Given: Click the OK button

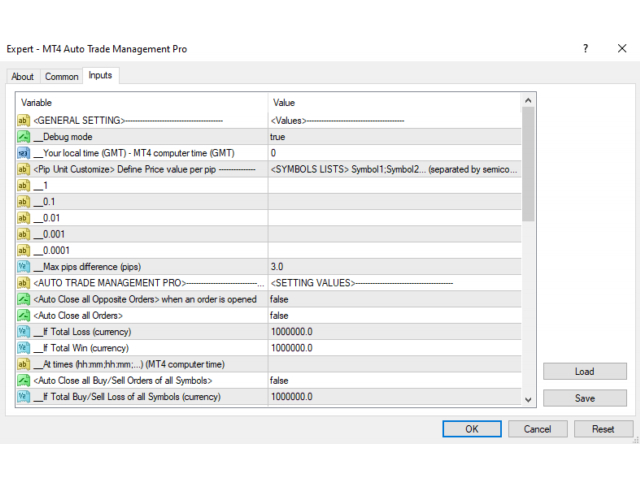Looking at the screenshot, I should [472, 429].
